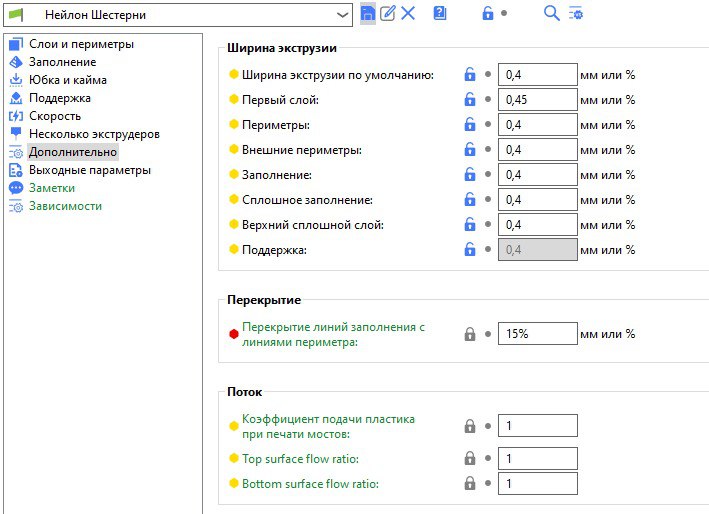
Task: Select Заполнение in the left sidebar
Action: tap(63, 62)
